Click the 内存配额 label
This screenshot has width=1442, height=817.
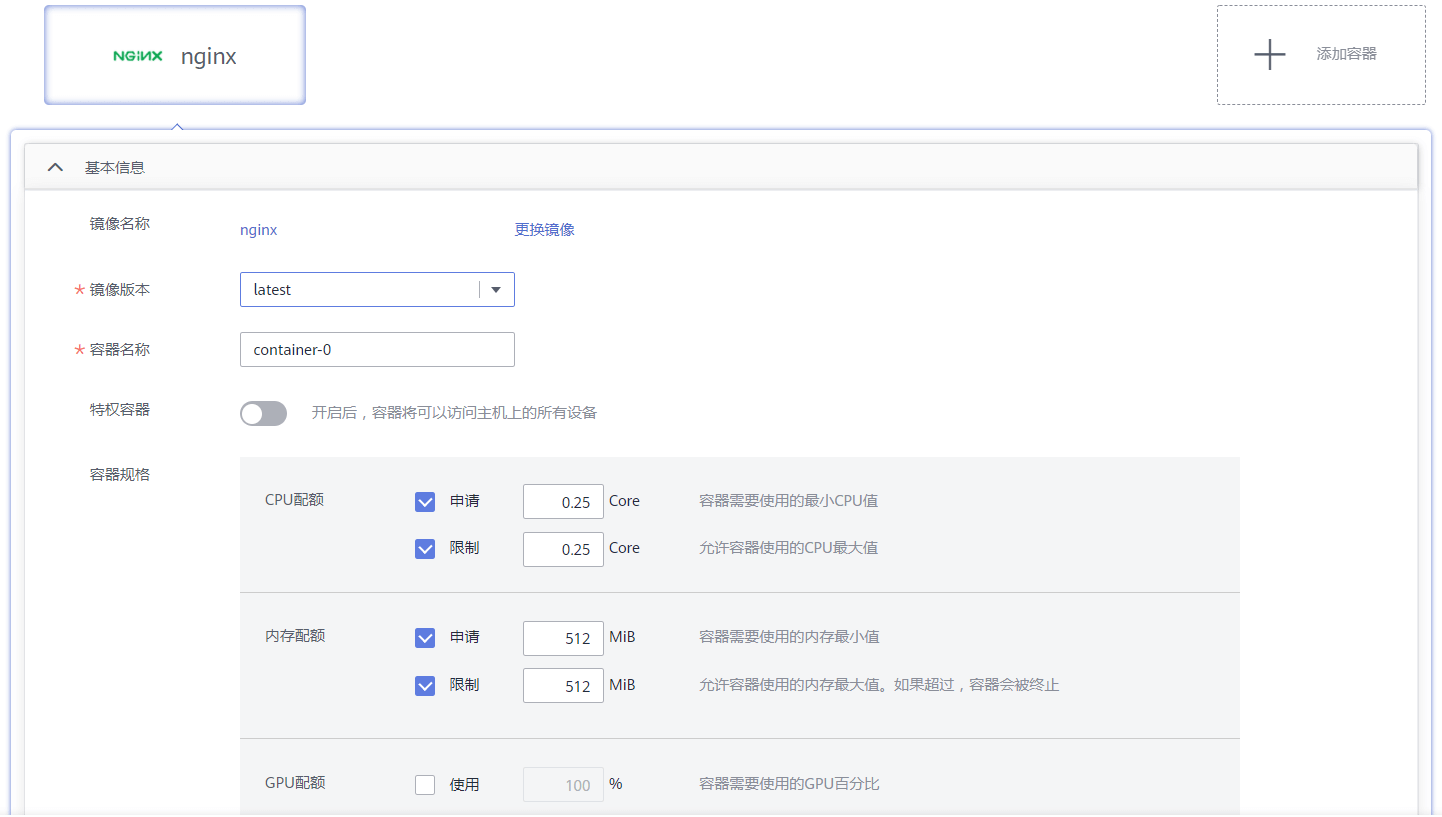pos(295,635)
